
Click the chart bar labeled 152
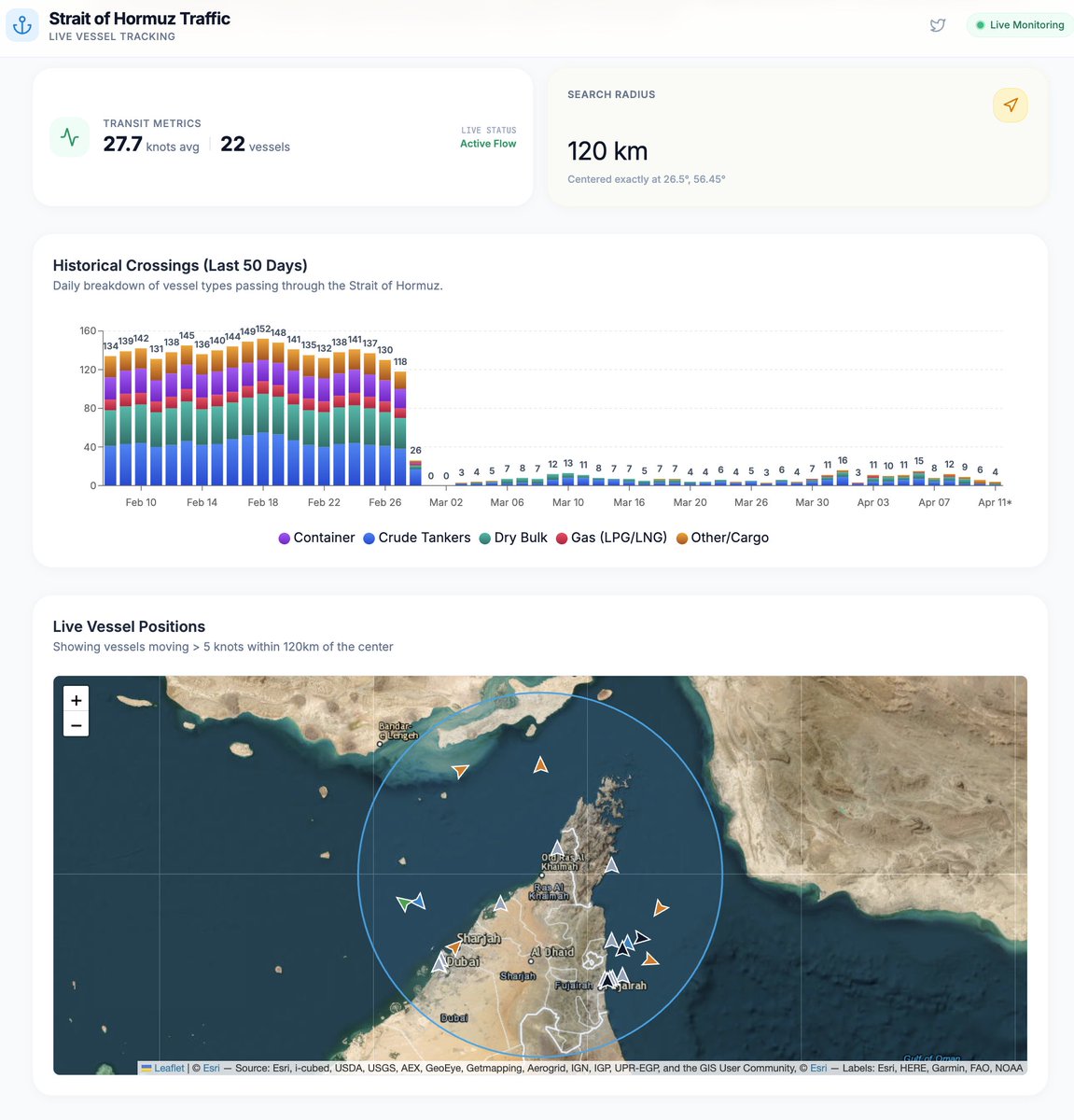pos(263,412)
